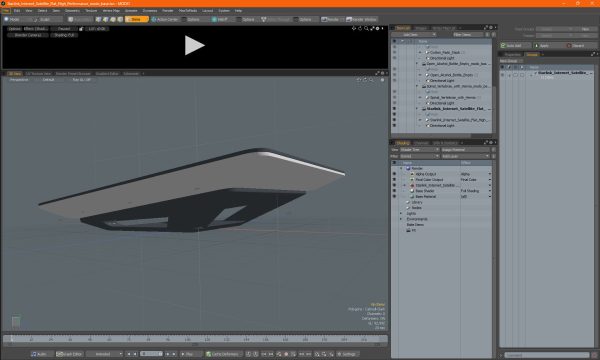Screen dimensions: 600x360
Task: Open the Texture menu
Action: (x=91, y=11)
